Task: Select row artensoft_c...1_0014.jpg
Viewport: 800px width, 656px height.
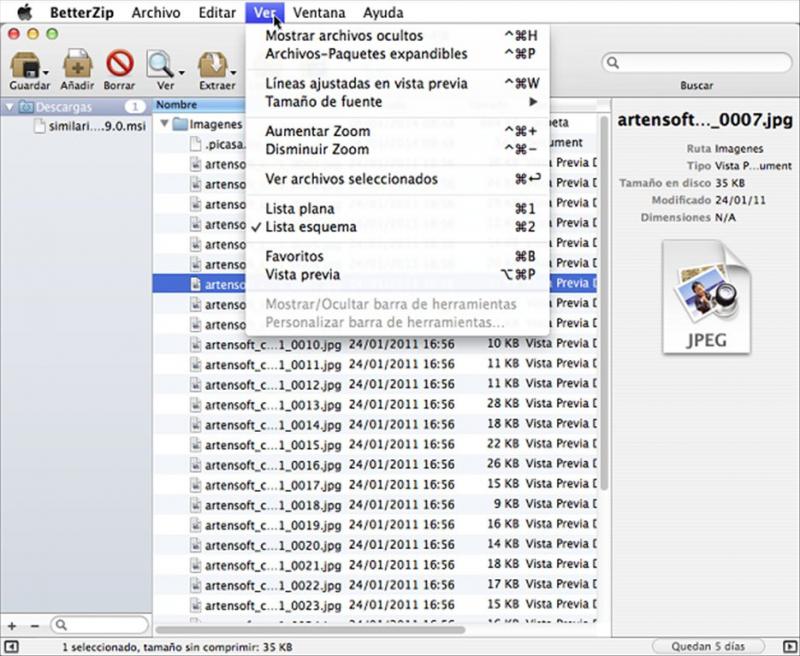Action: click(375, 425)
